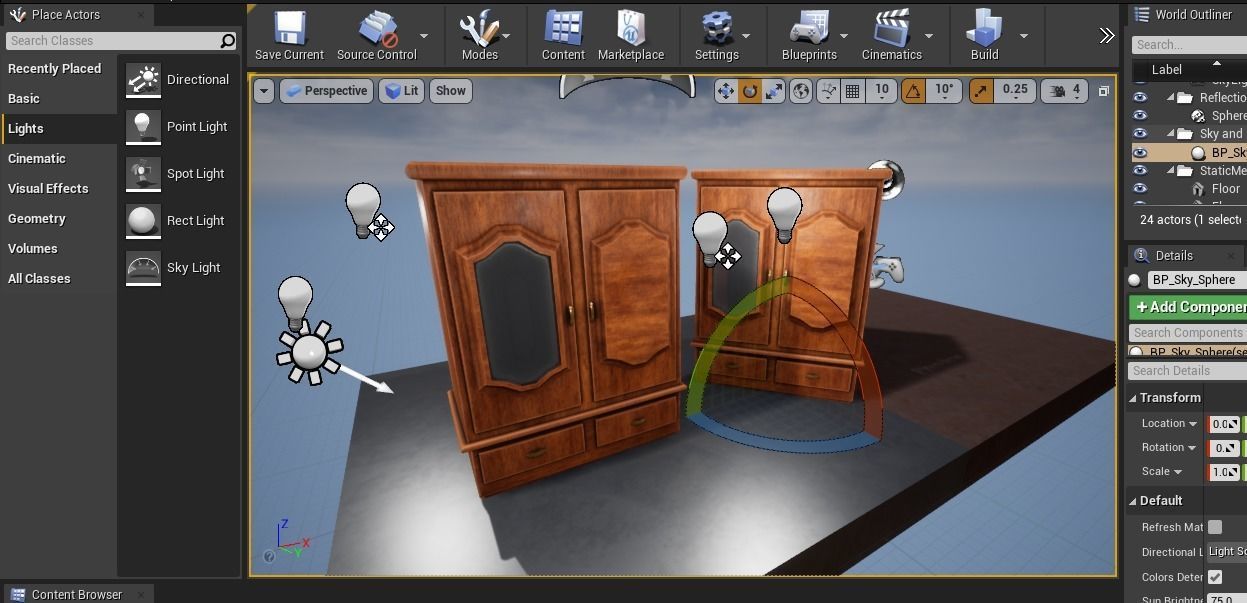Open the camera speed 4 dropdown
Screen dimensions: 1247x603
tap(1067, 91)
